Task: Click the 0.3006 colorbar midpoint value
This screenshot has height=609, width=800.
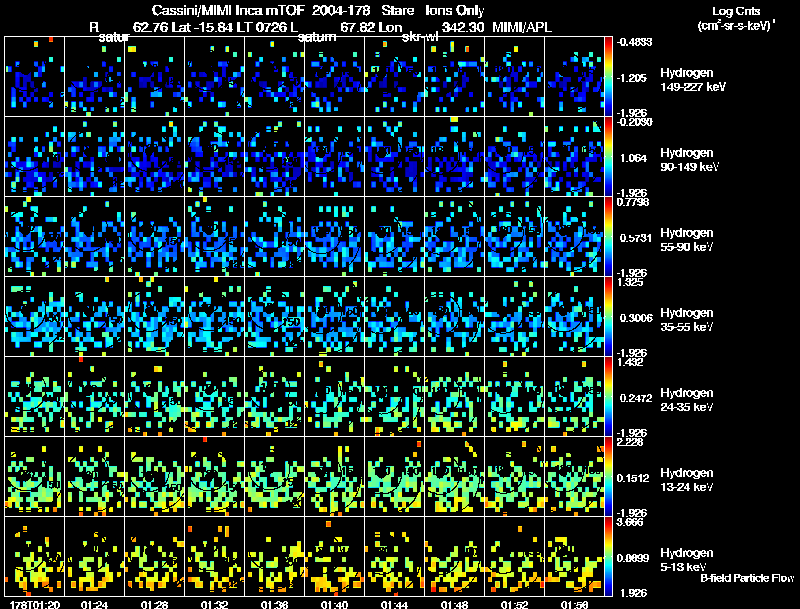Action: 636,318
